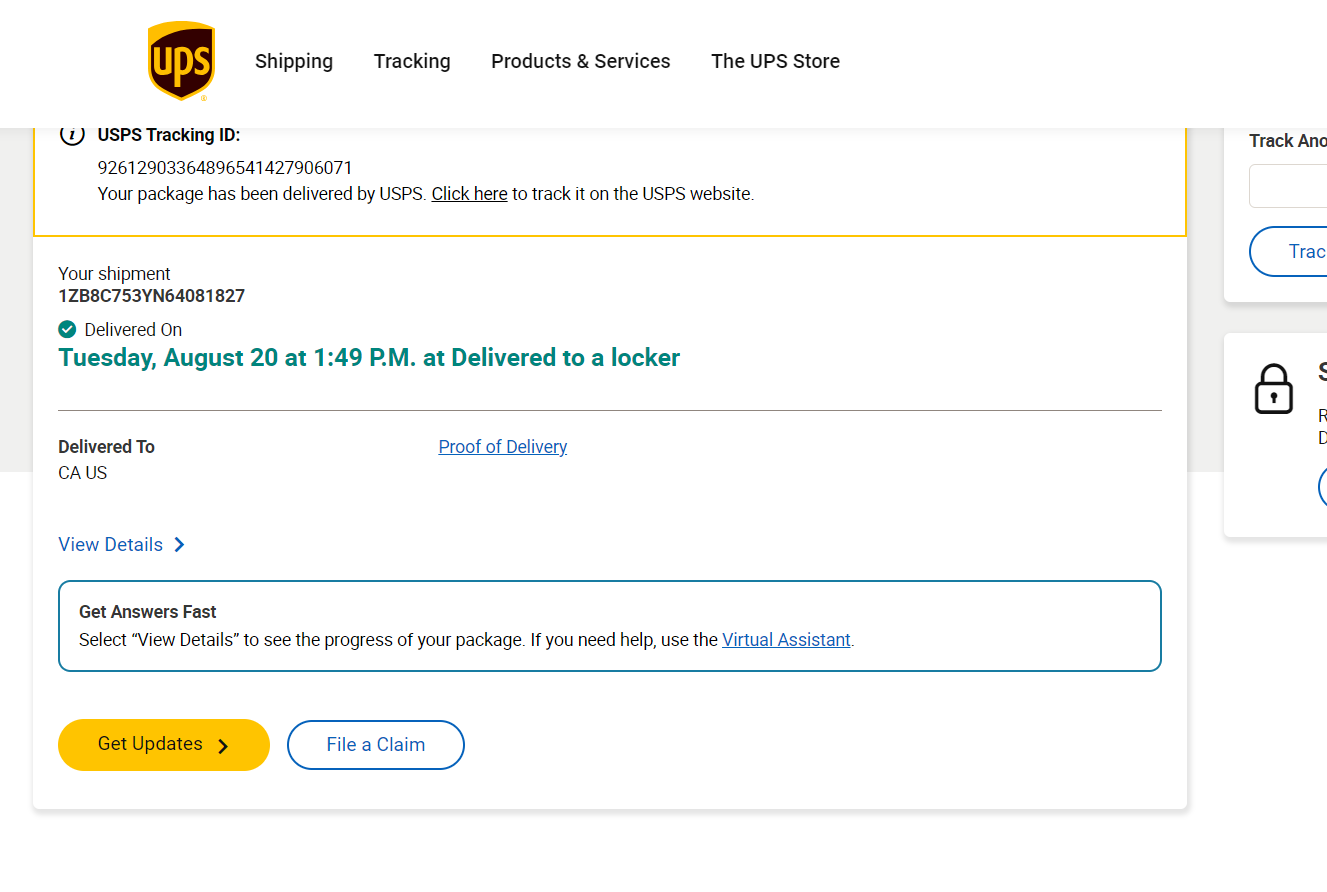Open View Details link
The width and height of the screenshot is (1327, 892).
coord(110,545)
